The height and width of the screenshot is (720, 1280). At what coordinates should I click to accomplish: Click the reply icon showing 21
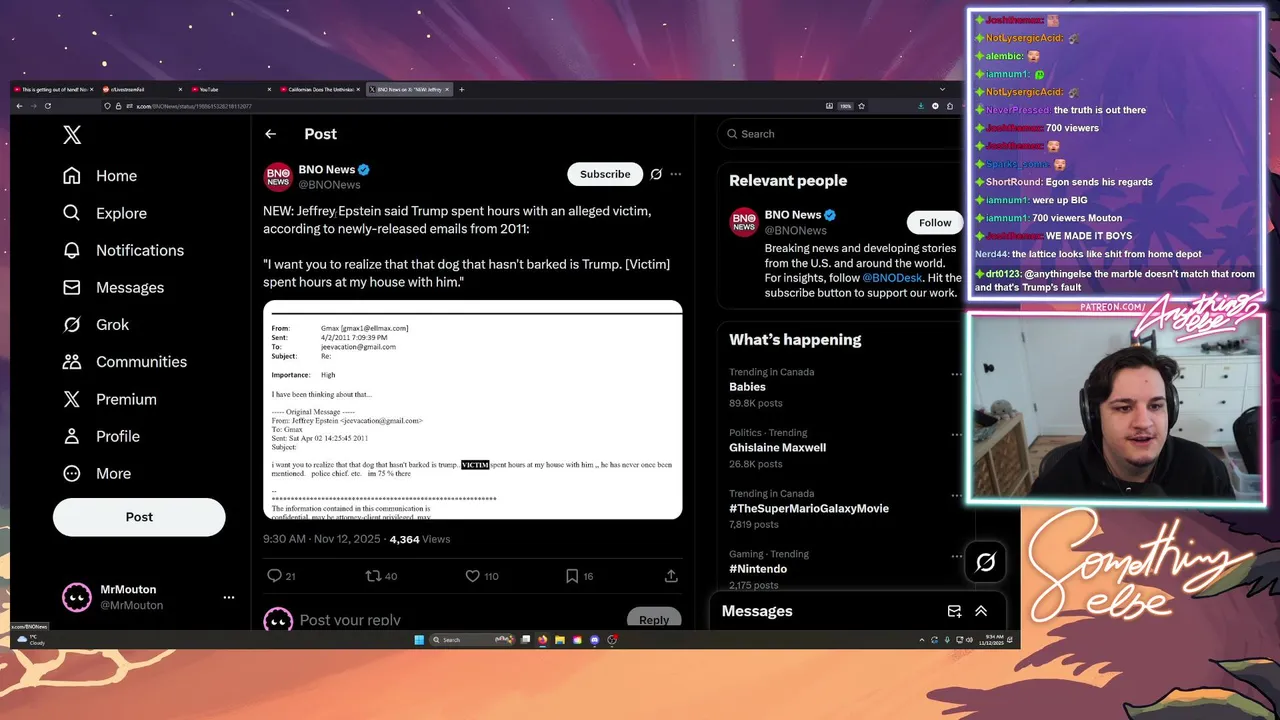click(274, 576)
